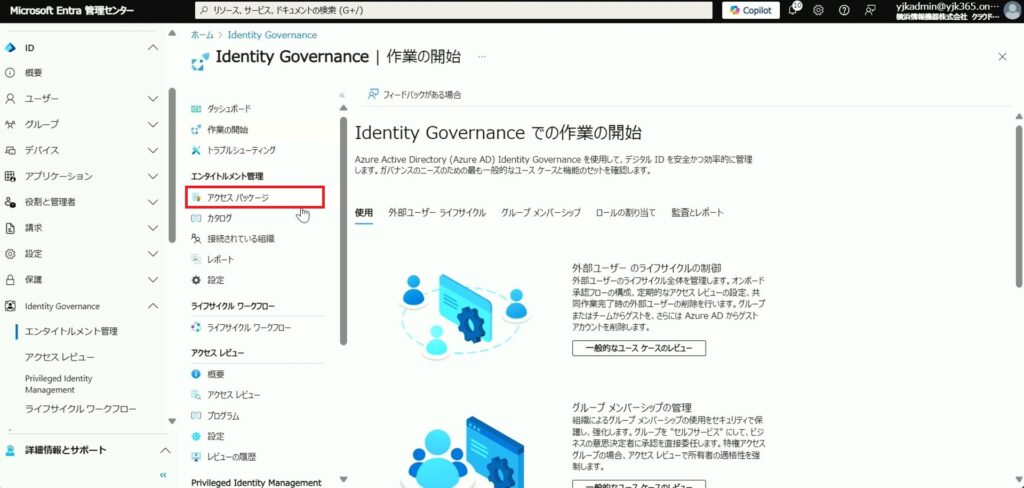1024x488 pixels.
Task: Click the 保護 lock icon
Action: (10, 280)
